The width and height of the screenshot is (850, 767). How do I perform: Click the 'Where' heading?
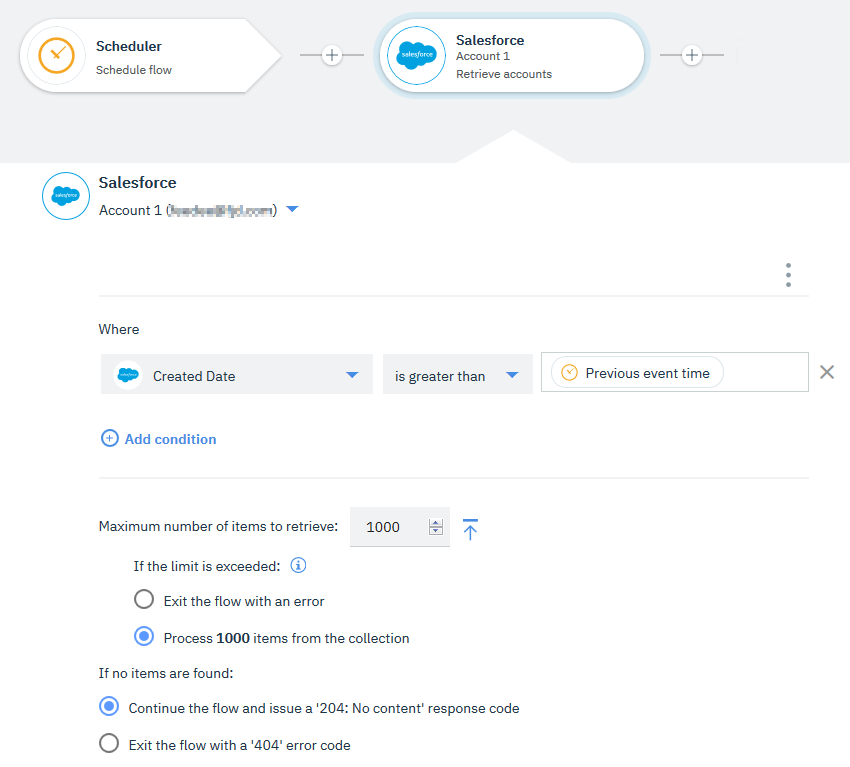tap(119, 330)
